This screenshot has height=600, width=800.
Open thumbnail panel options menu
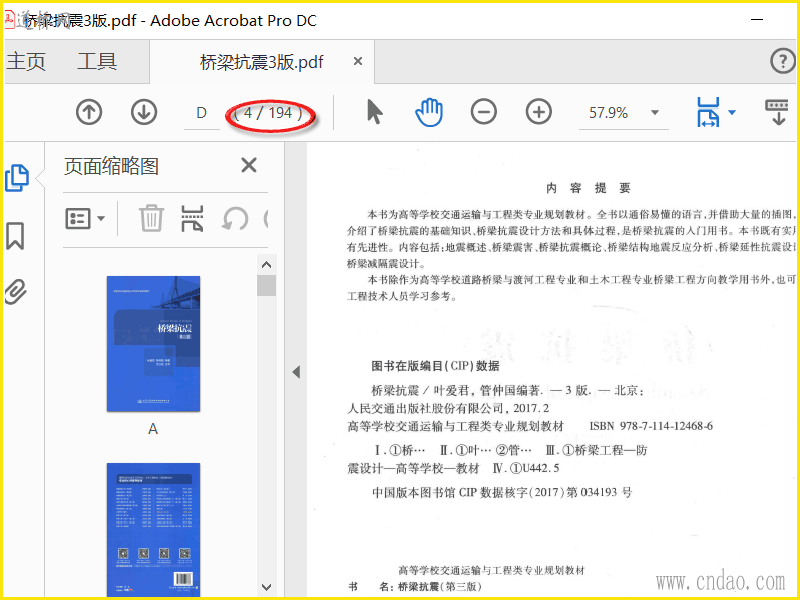click(85, 219)
